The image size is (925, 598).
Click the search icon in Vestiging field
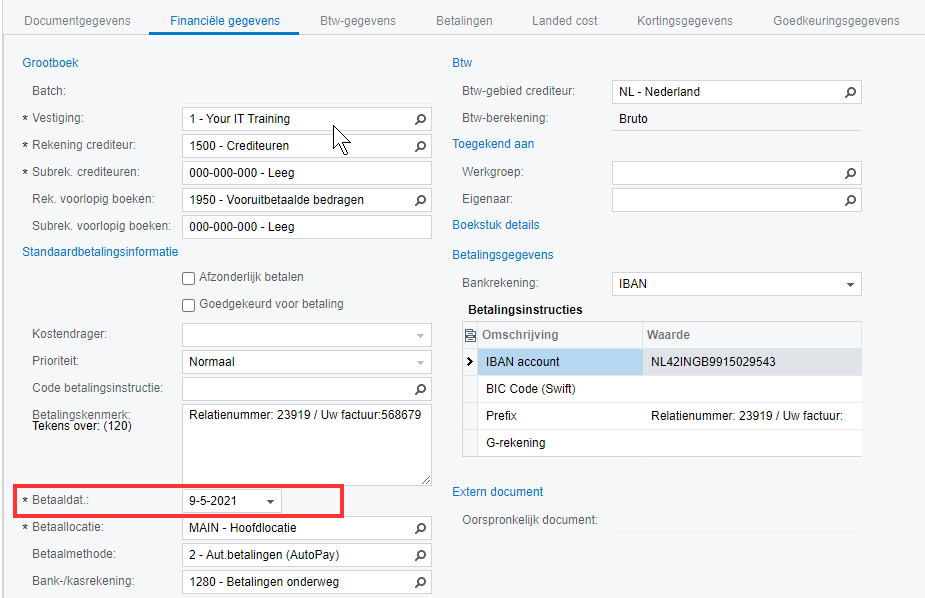pos(421,119)
